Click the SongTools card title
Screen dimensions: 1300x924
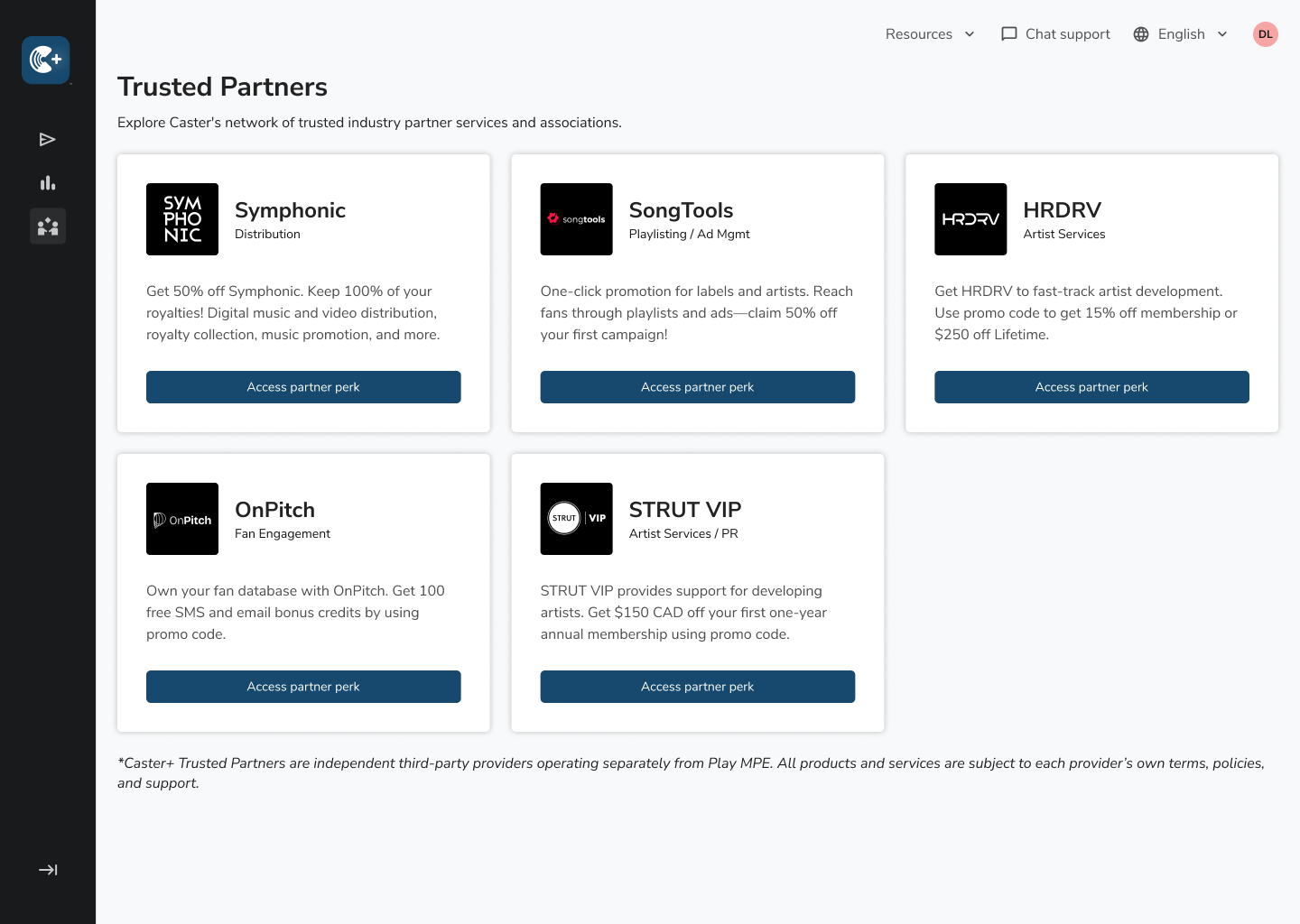click(x=681, y=210)
